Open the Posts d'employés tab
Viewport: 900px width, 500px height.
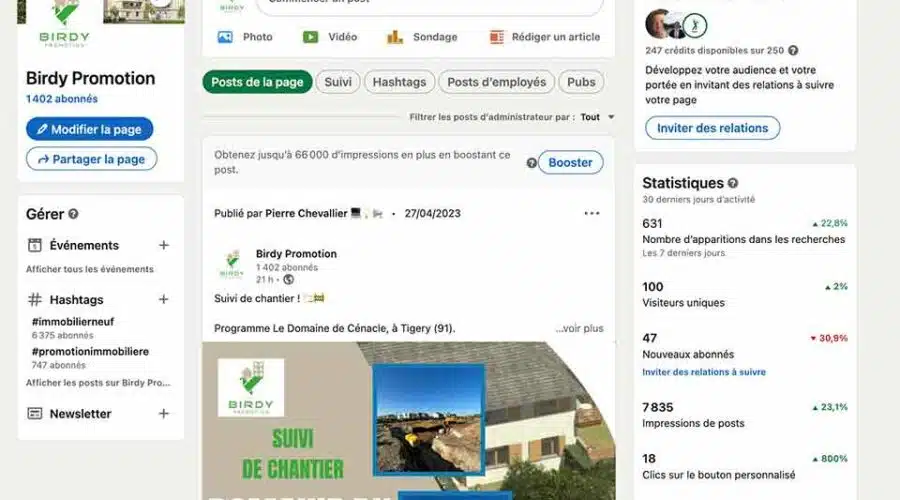[496, 82]
